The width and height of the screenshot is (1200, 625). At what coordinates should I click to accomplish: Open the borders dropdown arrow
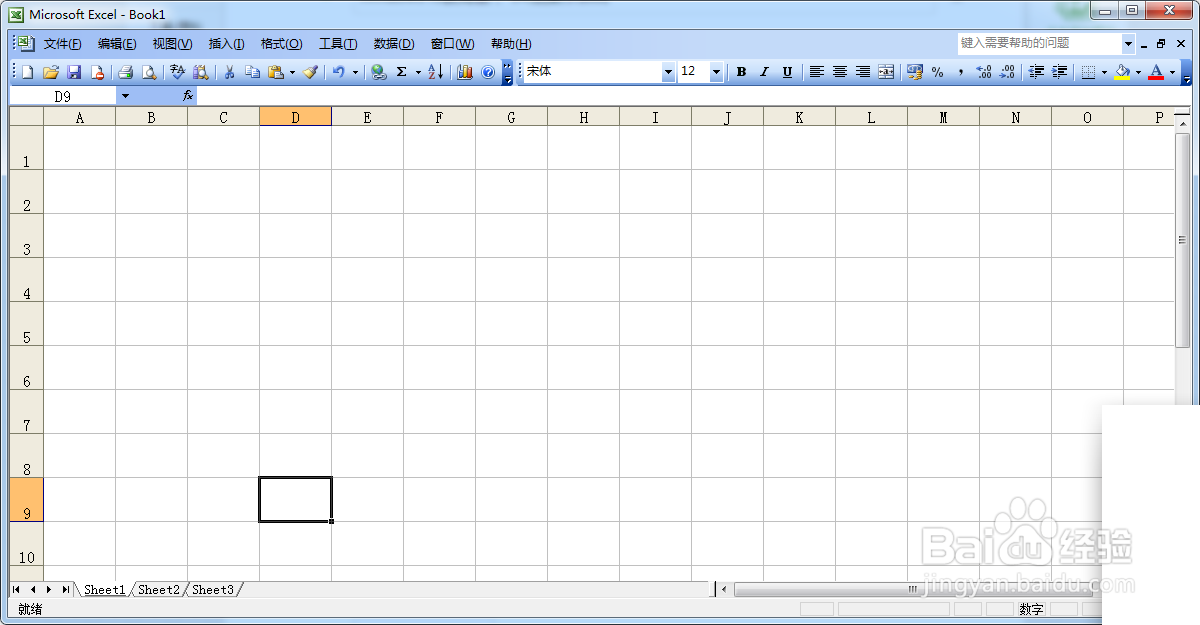1104,72
